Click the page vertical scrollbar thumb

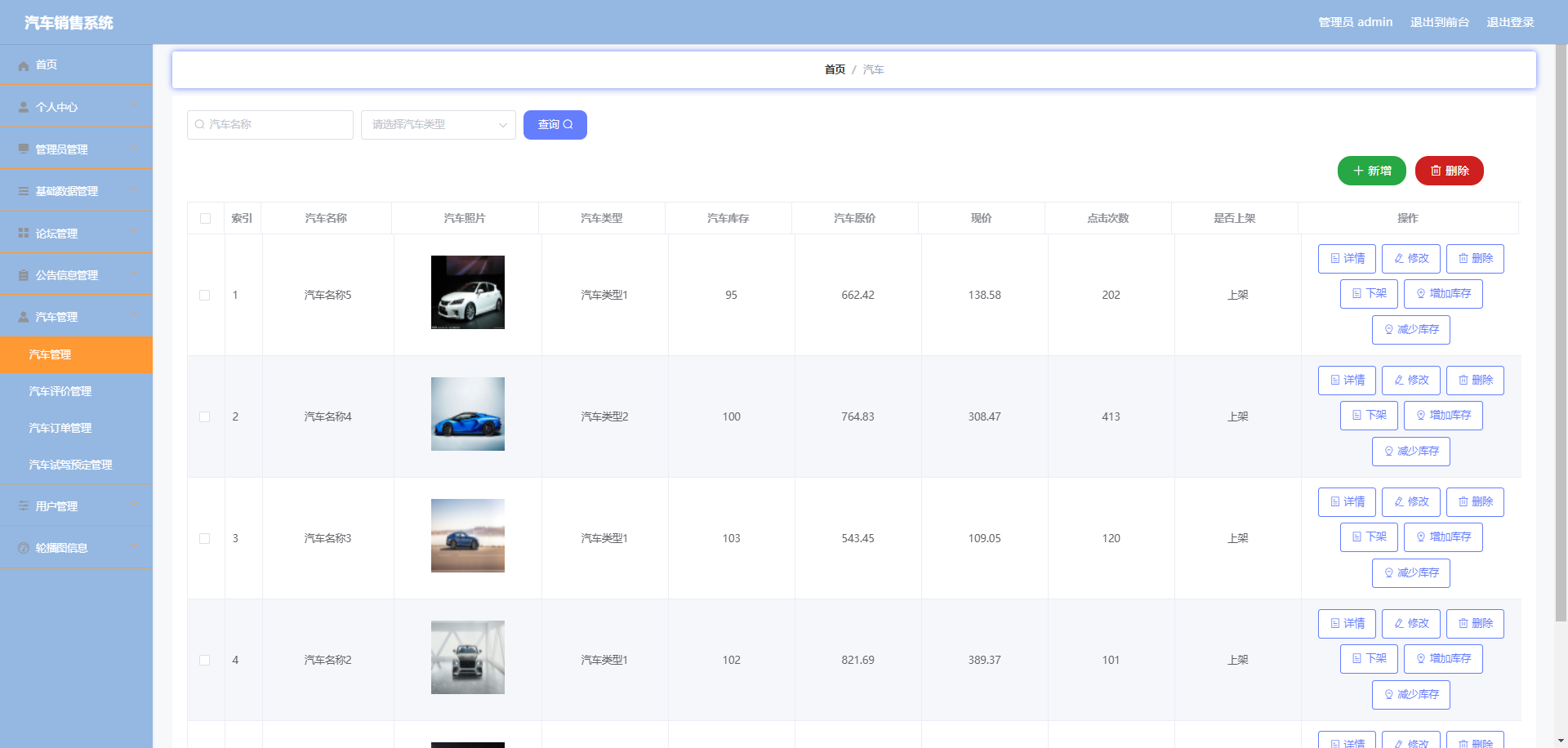point(1561,333)
